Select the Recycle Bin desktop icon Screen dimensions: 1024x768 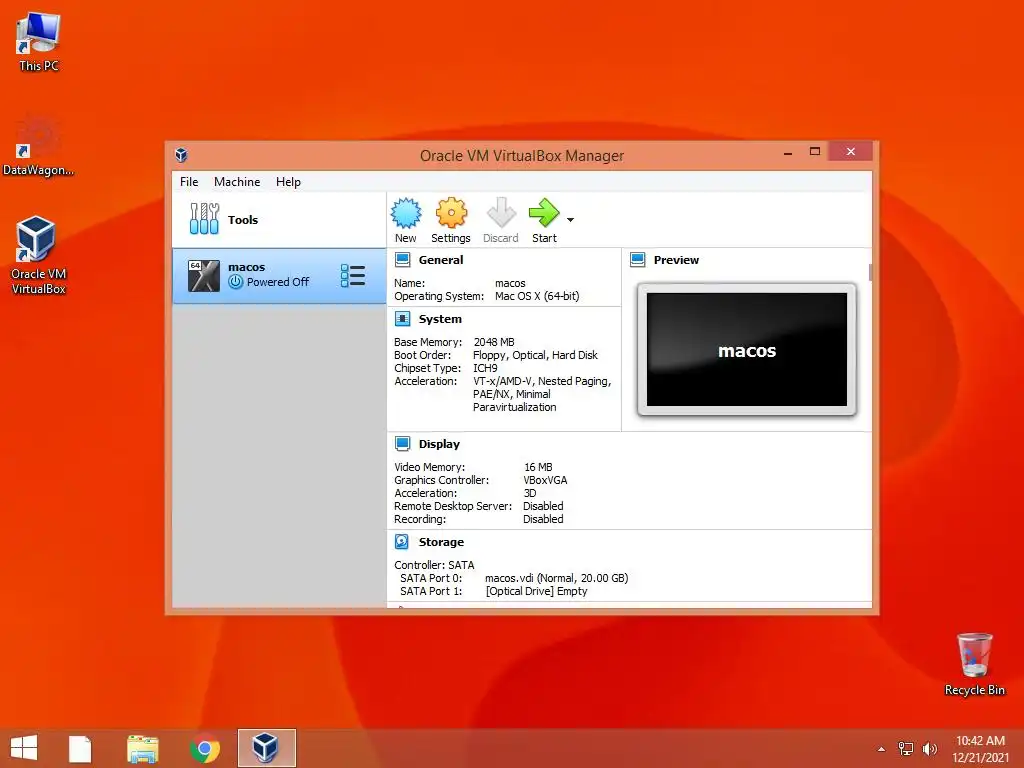point(974,664)
